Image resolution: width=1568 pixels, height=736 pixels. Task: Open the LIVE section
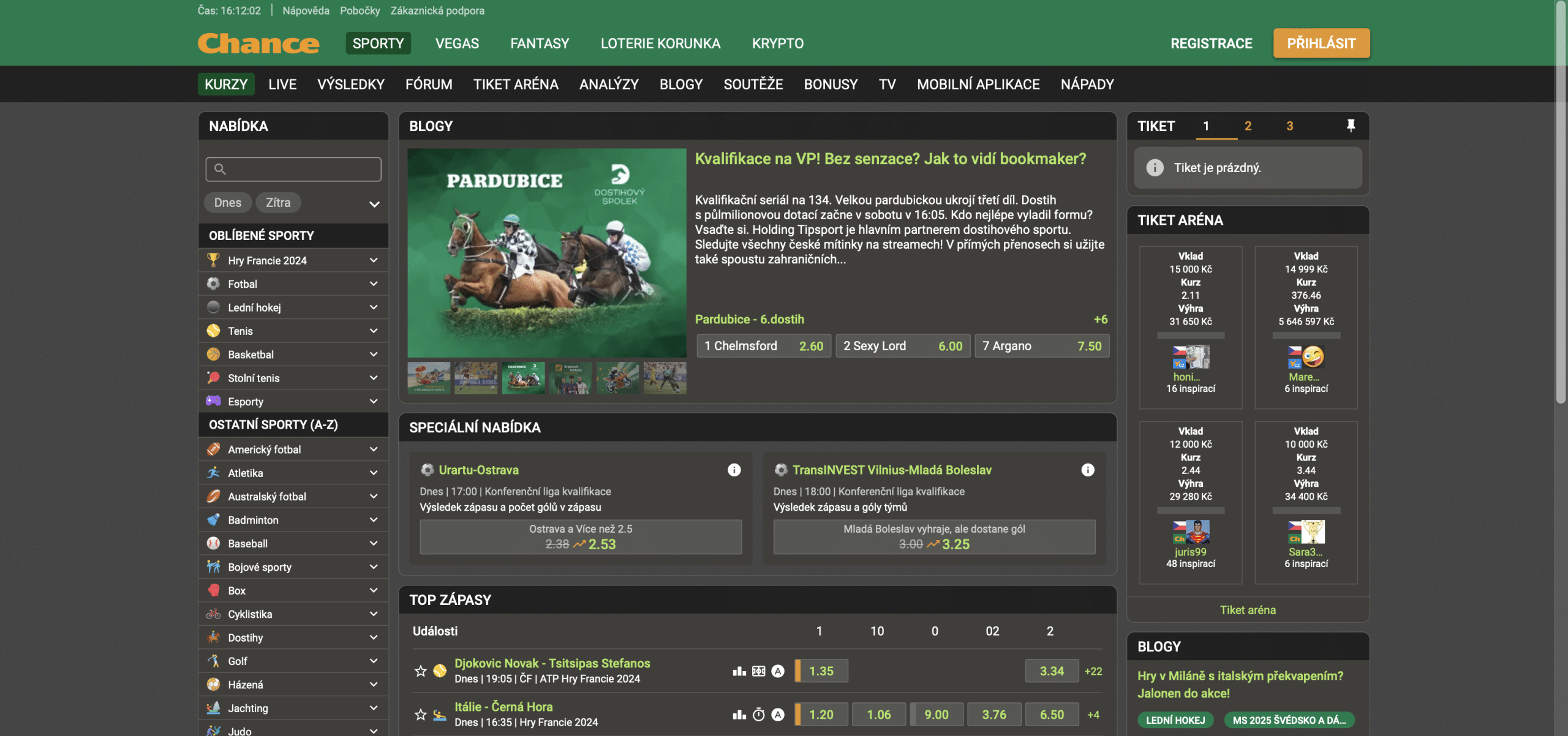[282, 84]
